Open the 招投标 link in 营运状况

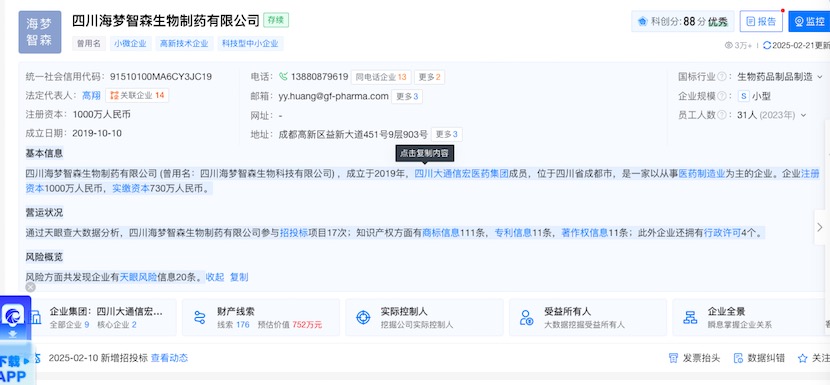tap(294, 232)
